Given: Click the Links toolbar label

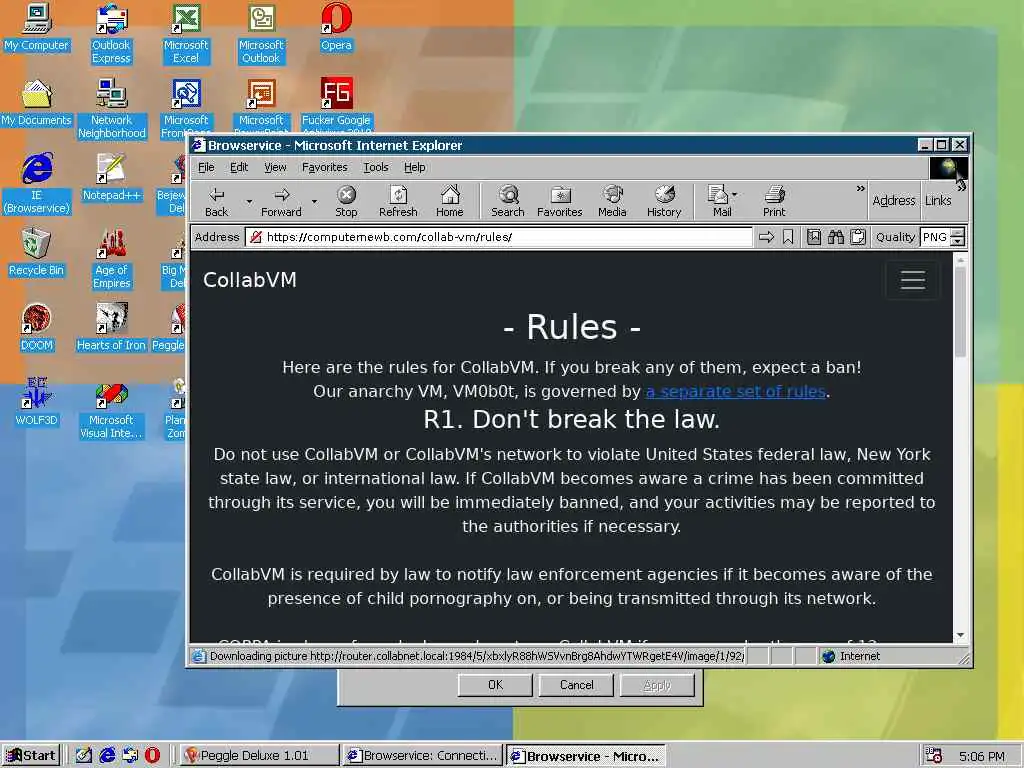Looking at the screenshot, I should pyautogui.click(x=938, y=200).
